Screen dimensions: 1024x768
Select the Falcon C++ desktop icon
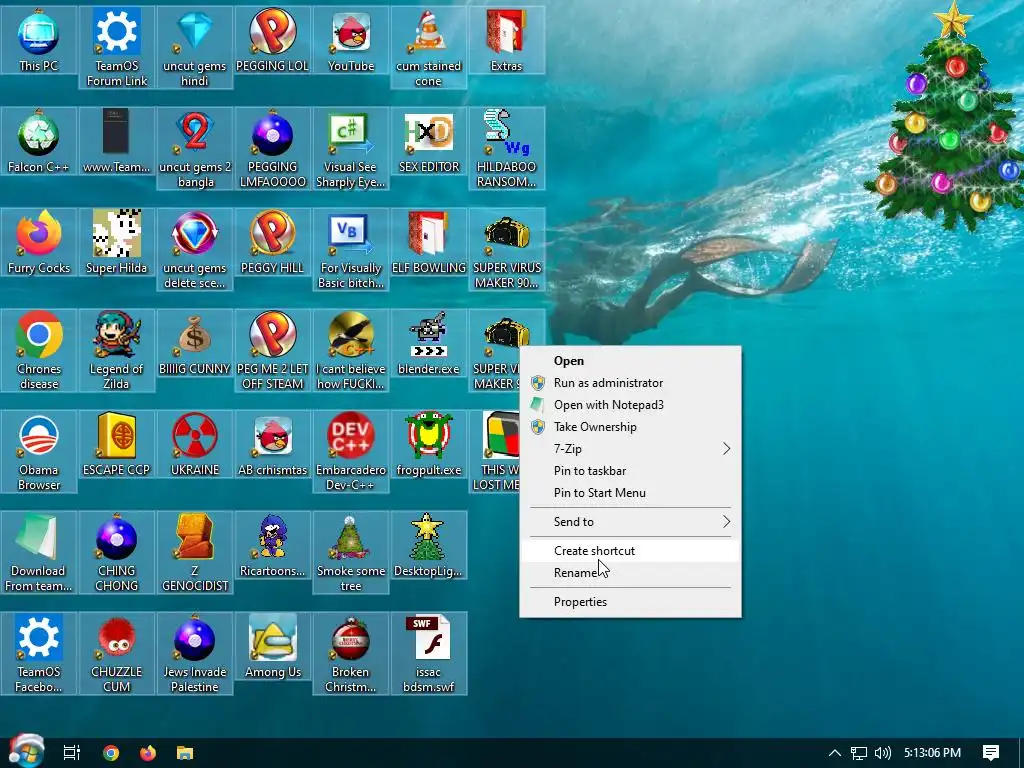(39, 141)
